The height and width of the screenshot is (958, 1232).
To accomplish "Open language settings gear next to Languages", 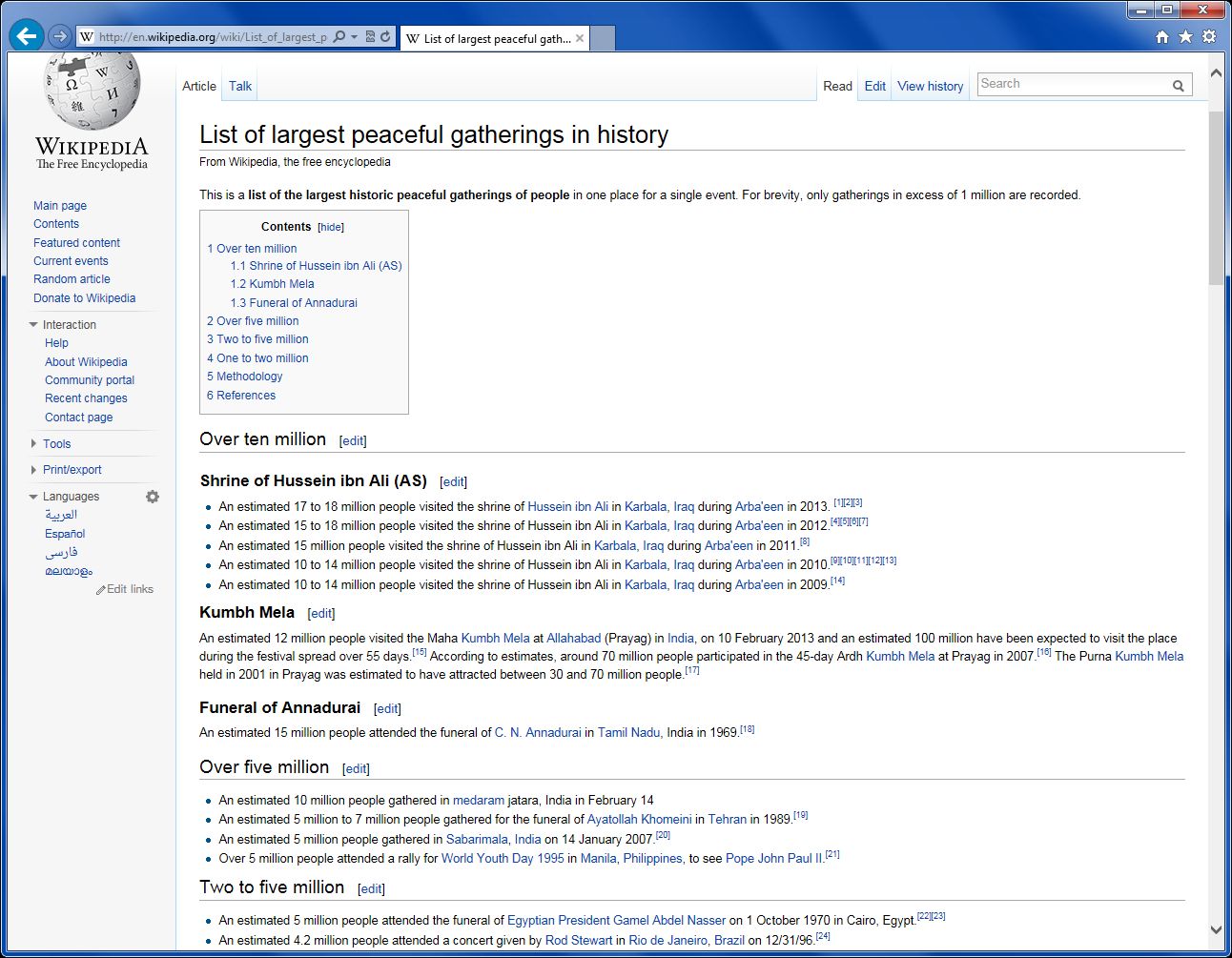I will pos(153,497).
